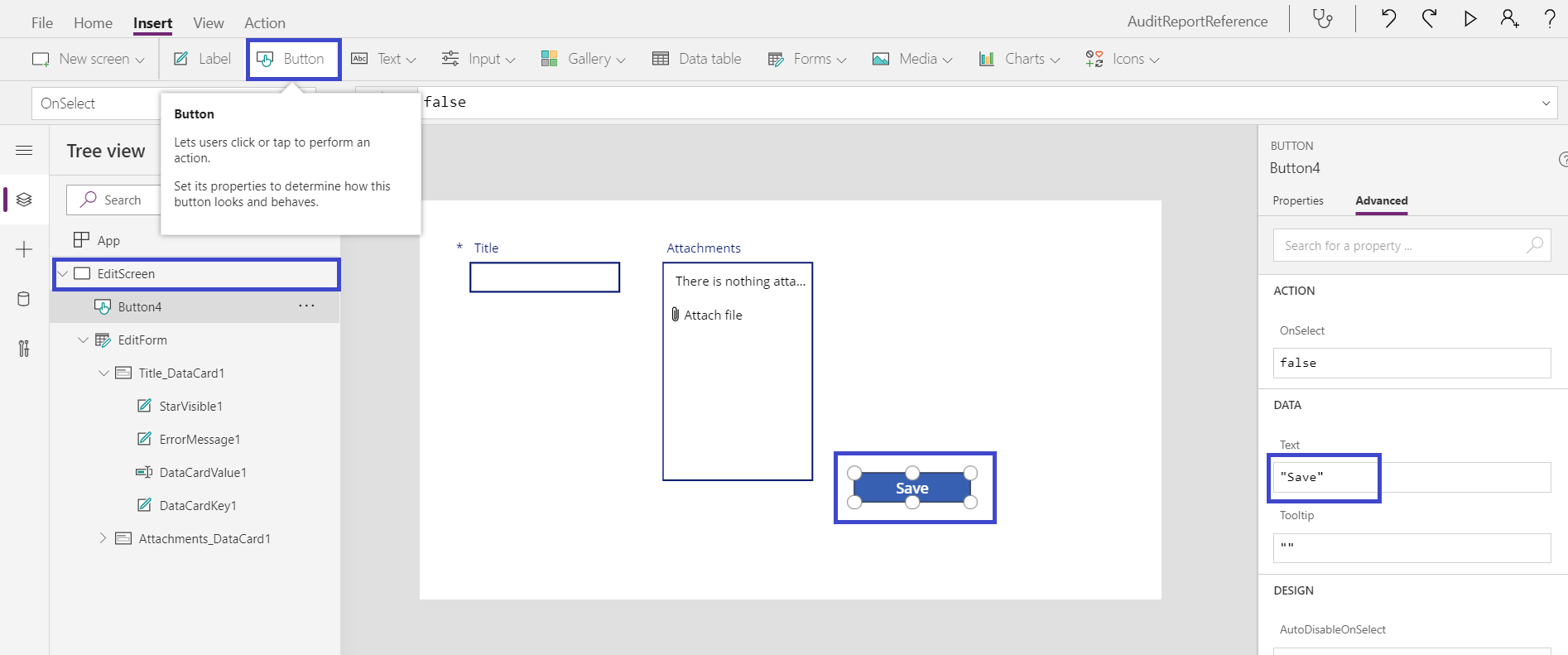This screenshot has height=655, width=1568.
Task: Click the Insert plus icon in sidebar
Action: pyautogui.click(x=24, y=249)
